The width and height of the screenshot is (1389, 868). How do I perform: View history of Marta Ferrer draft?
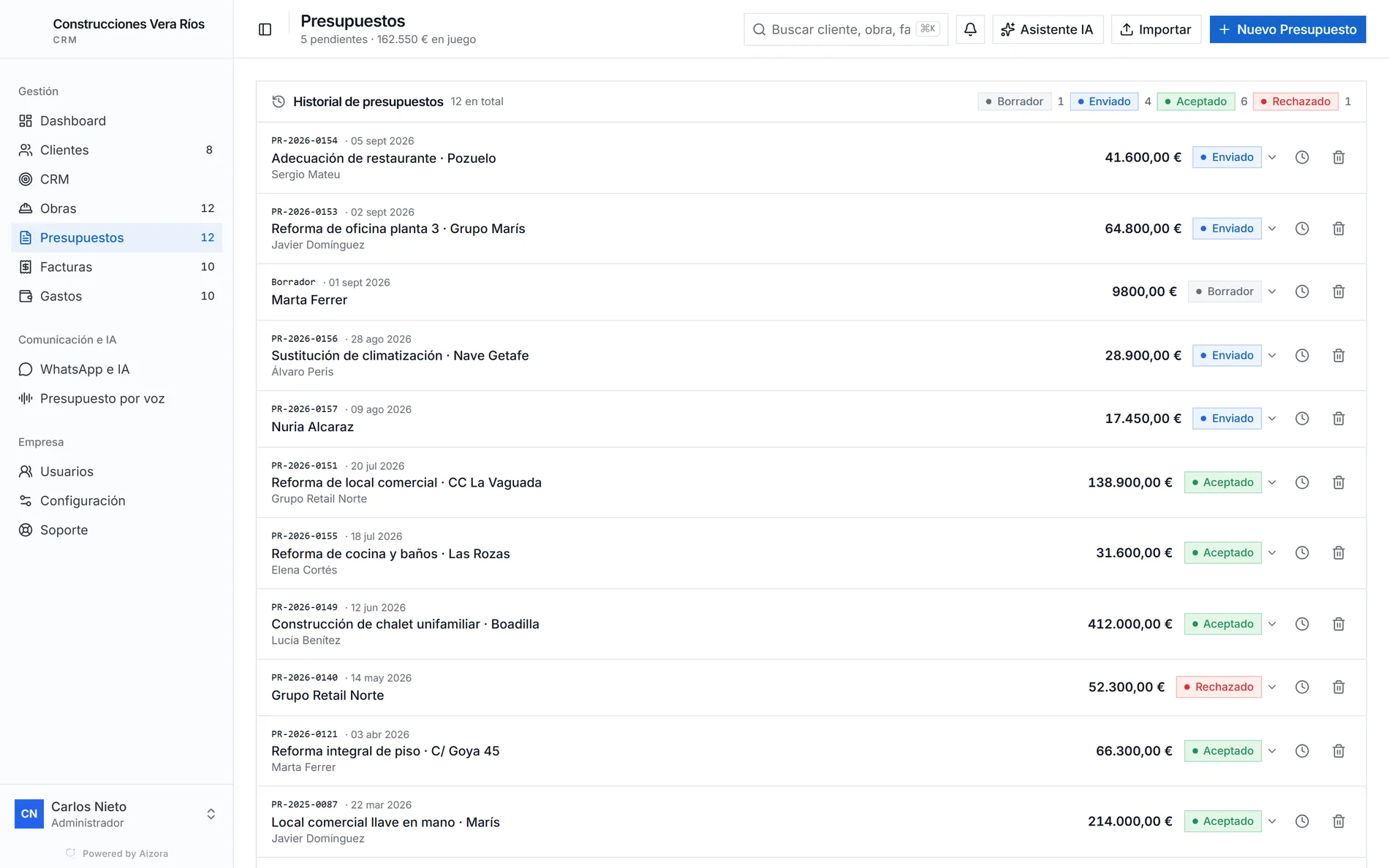pos(1302,292)
